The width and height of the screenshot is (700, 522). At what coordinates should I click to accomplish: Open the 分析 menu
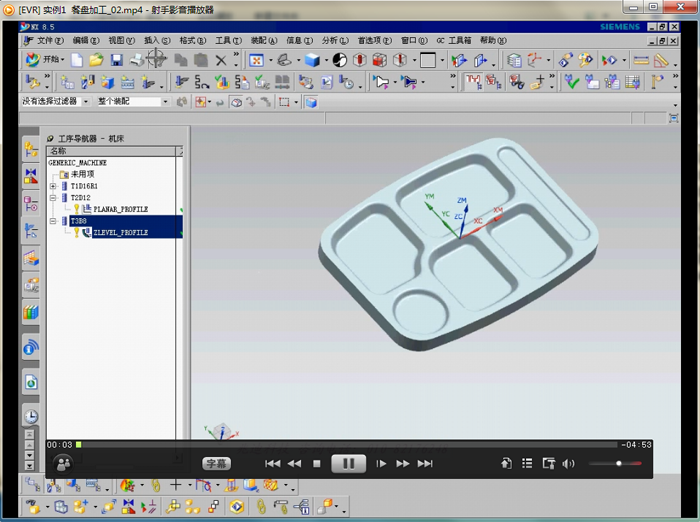point(331,41)
